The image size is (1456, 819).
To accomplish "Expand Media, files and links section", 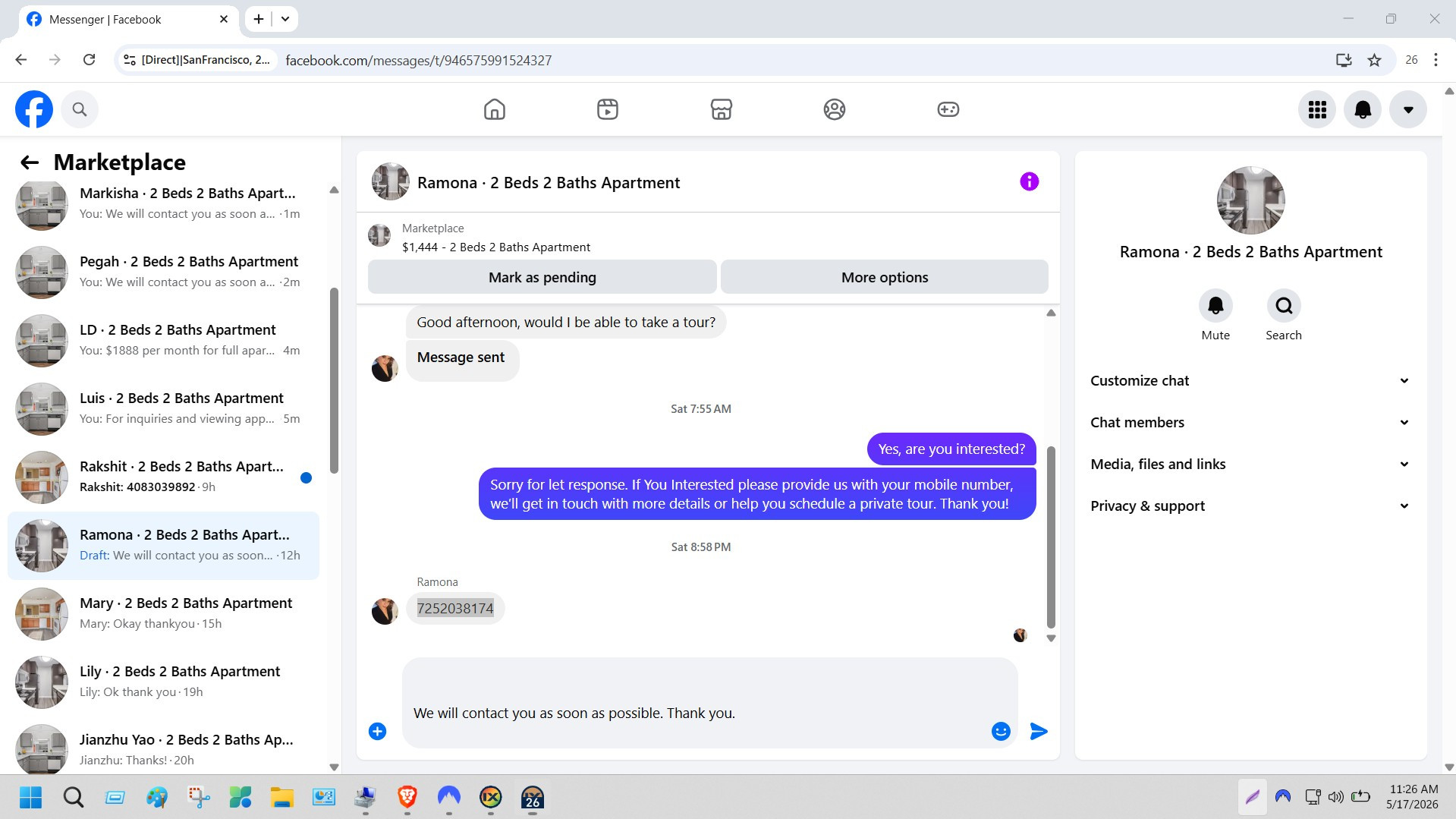I will coord(1250,465).
